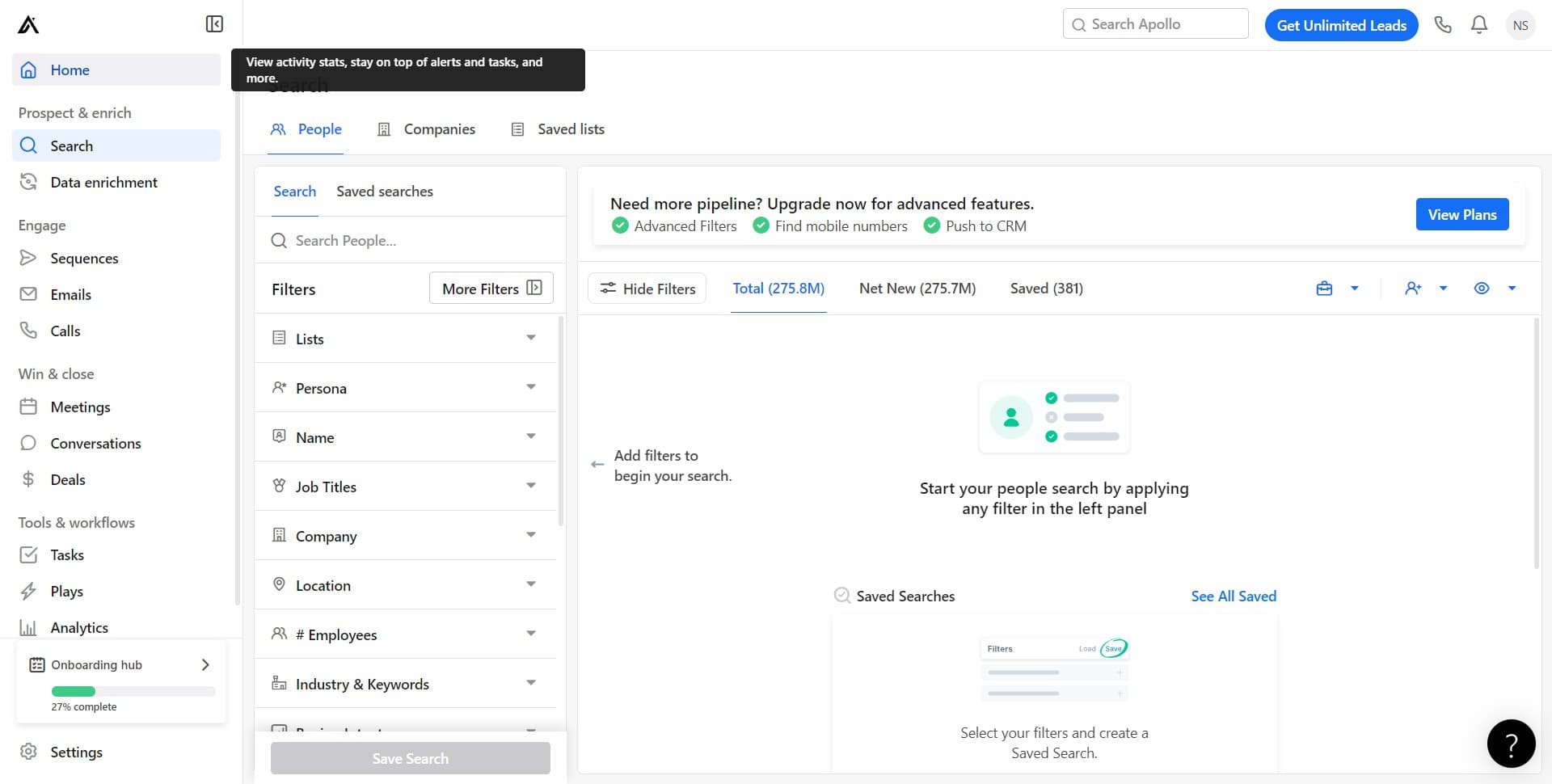Expand the Job Titles filter
This screenshot has height=784, width=1552.
(406, 487)
